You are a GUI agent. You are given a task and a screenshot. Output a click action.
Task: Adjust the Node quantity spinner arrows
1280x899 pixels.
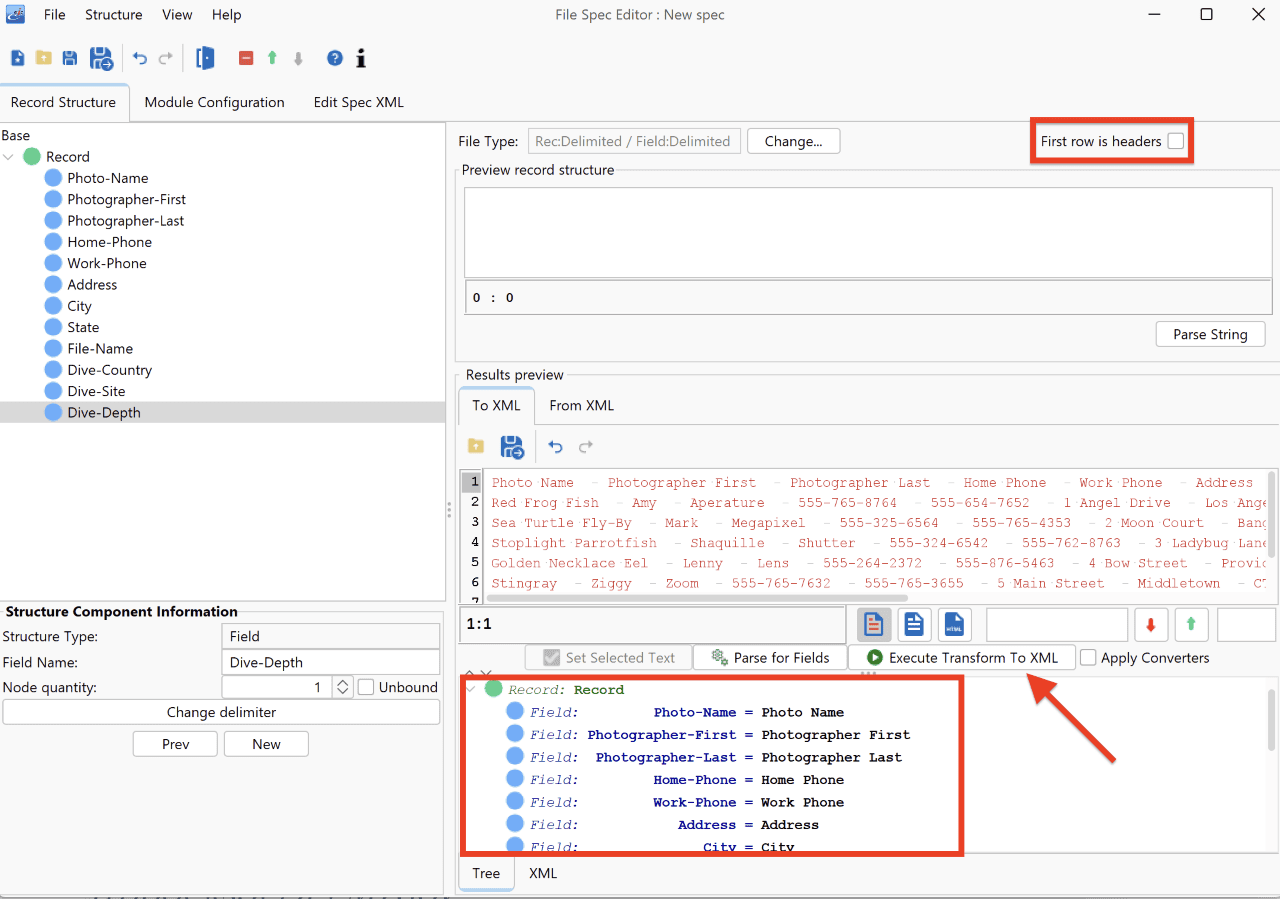click(342, 687)
